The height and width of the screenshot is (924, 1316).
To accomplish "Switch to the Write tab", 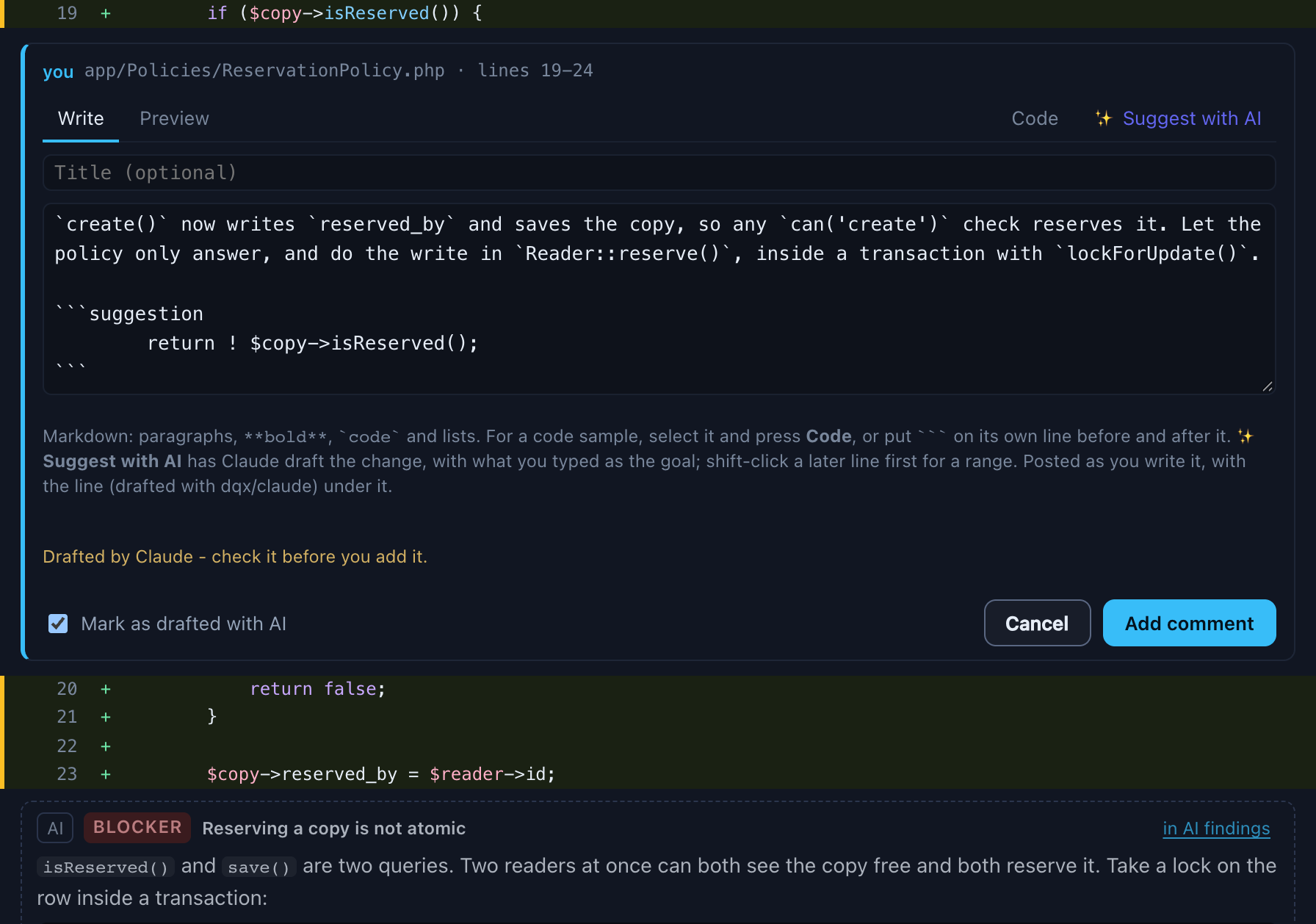I will click(81, 118).
